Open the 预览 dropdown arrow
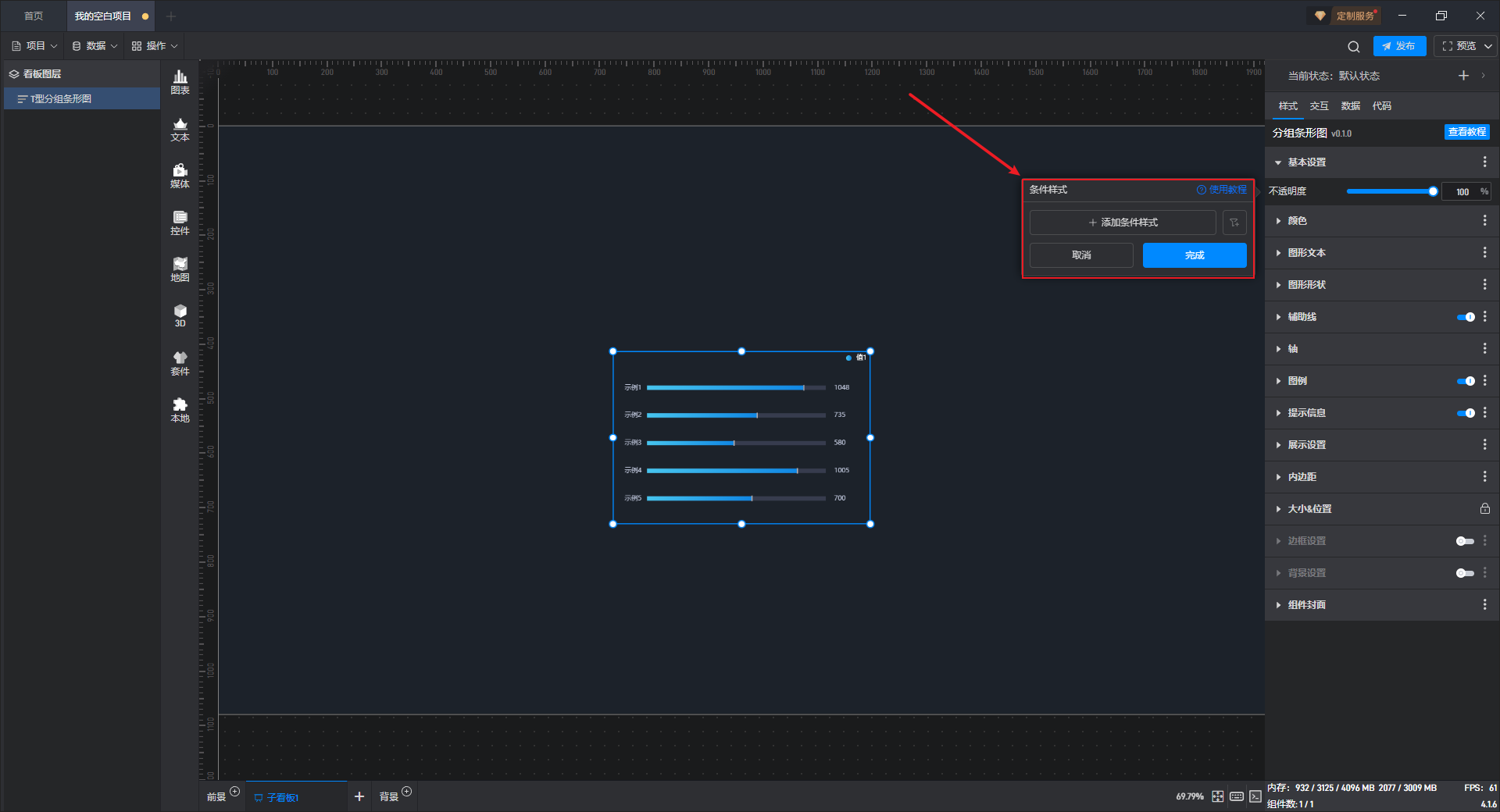 pyautogui.click(x=1488, y=46)
